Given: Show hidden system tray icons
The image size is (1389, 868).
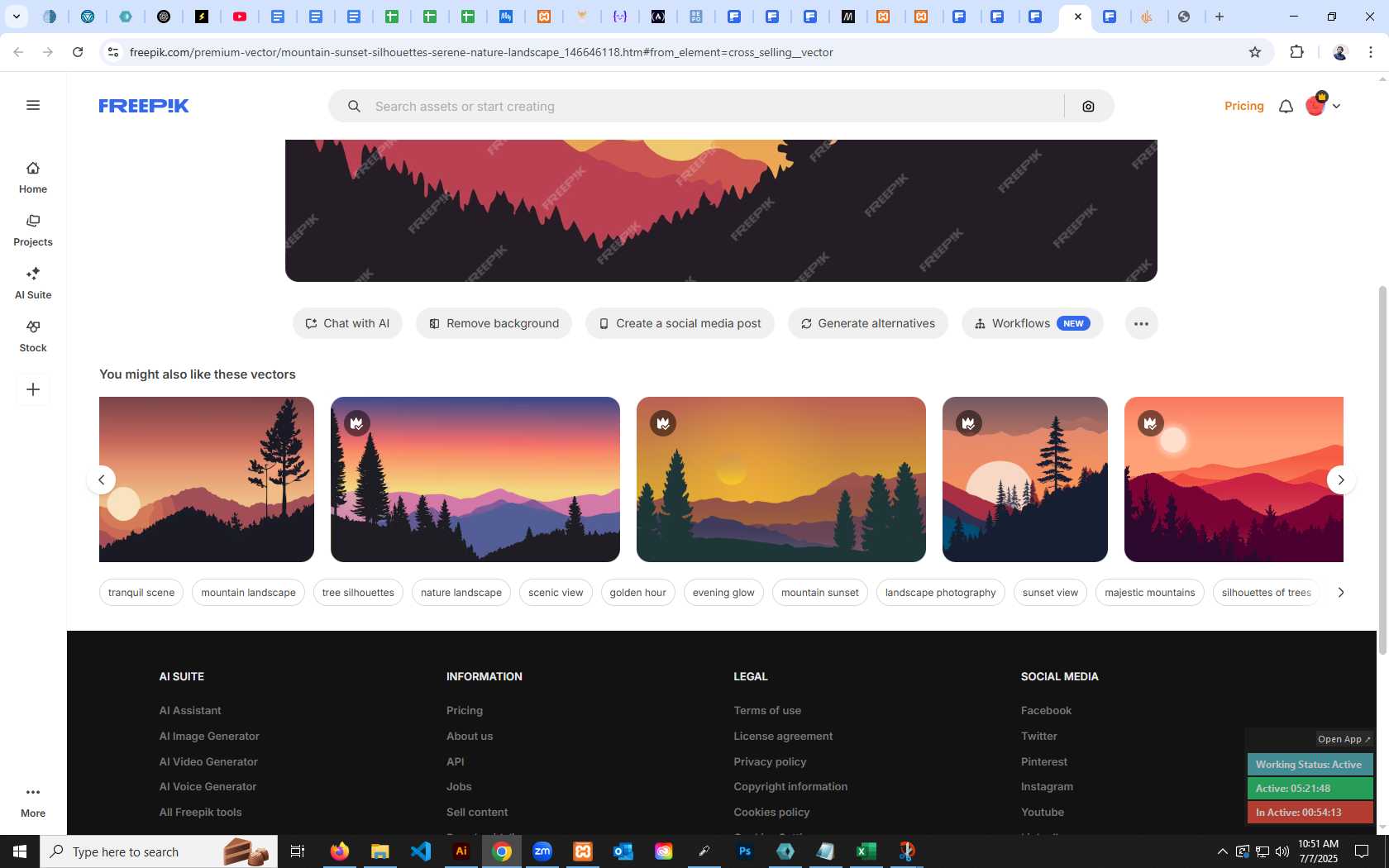Looking at the screenshot, I should click(1222, 851).
